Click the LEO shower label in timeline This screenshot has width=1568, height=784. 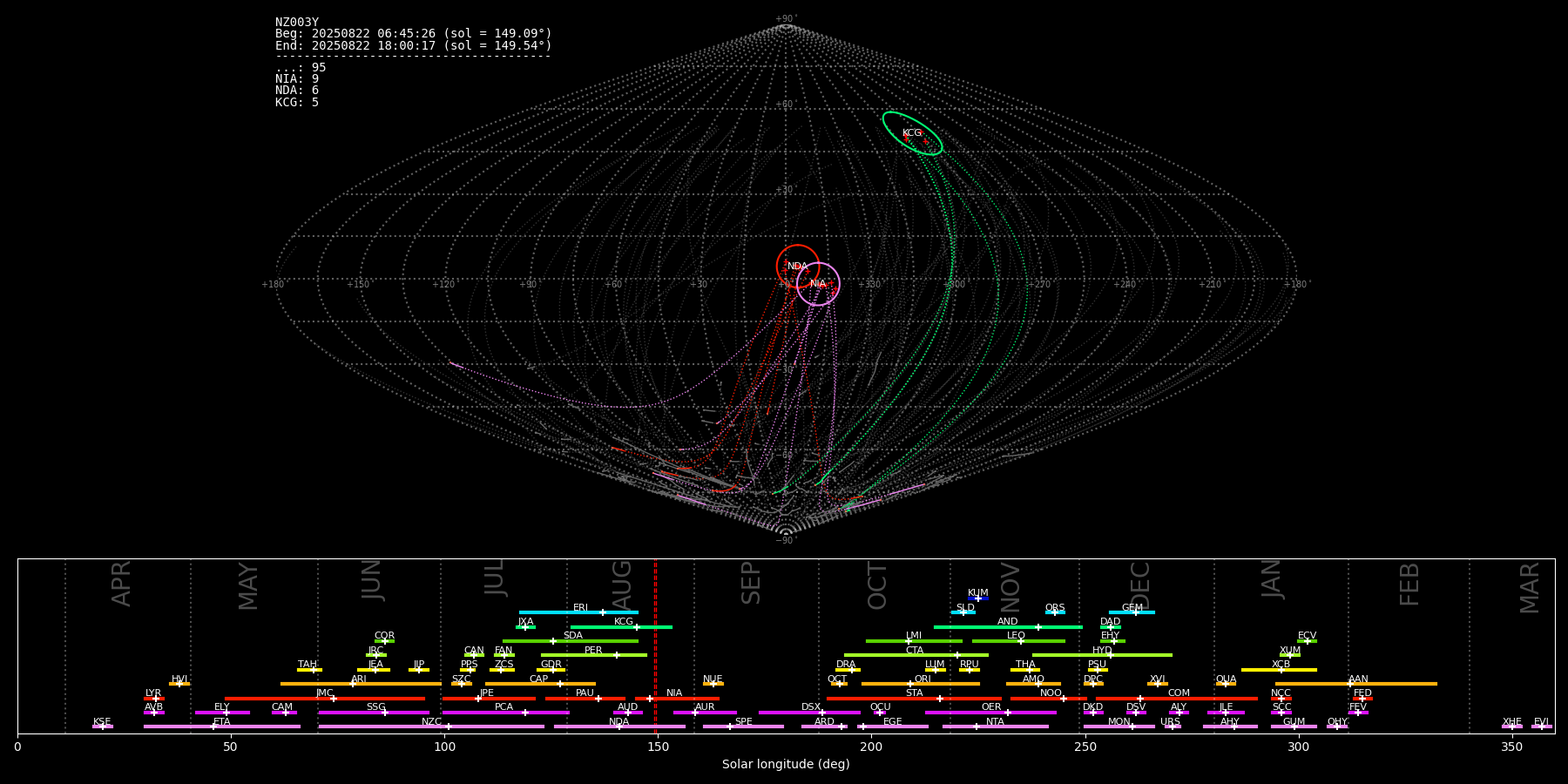coord(1017,636)
